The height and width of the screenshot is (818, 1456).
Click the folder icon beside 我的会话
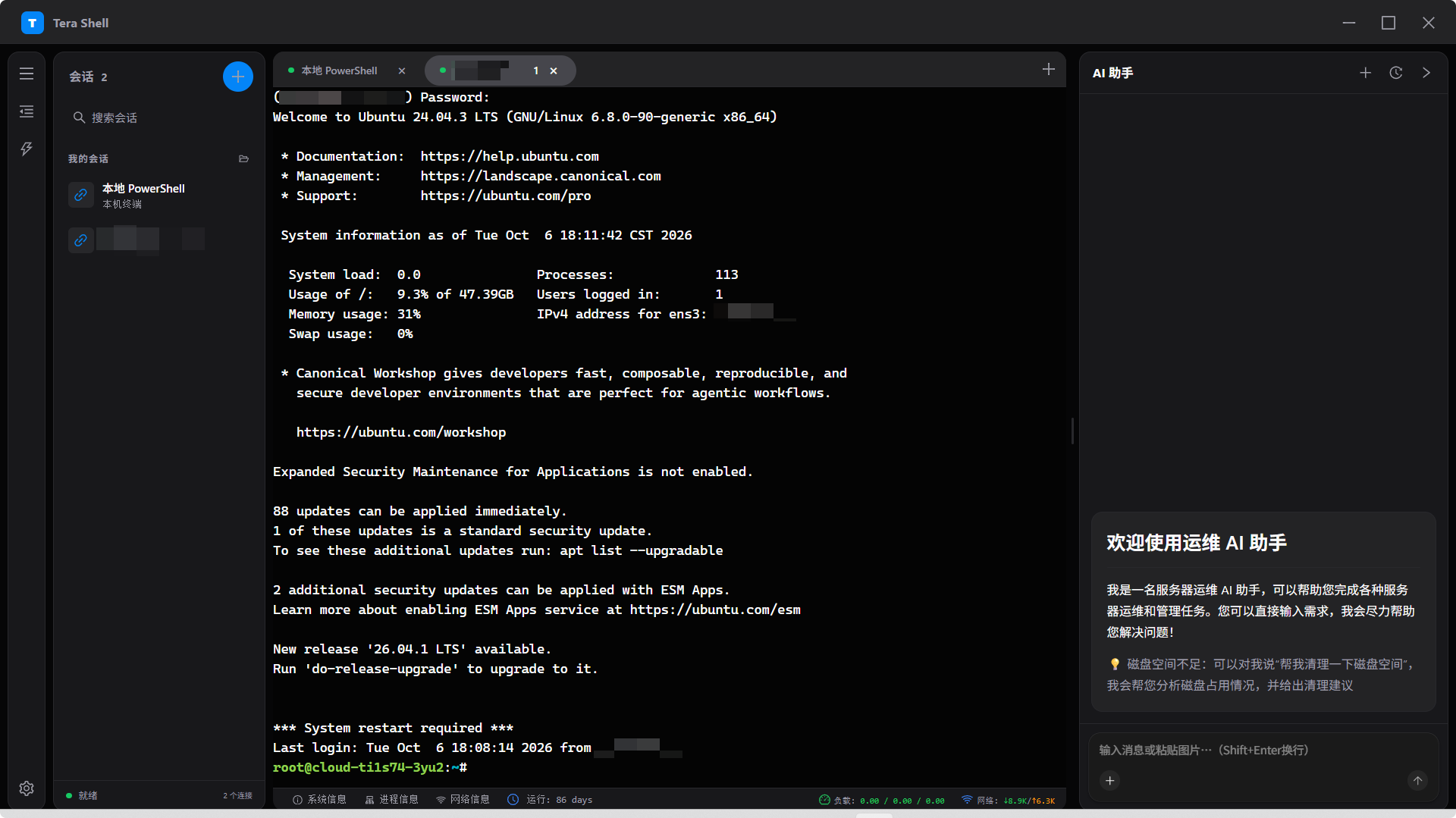pyautogui.click(x=243, y=158)
